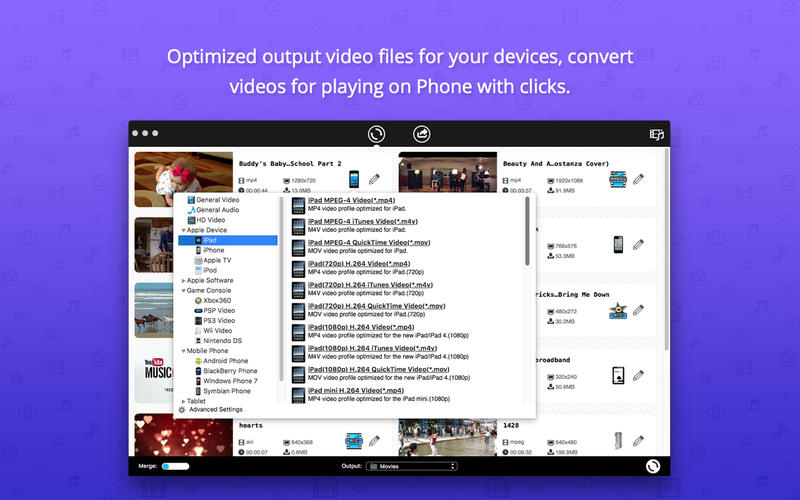Open the Convert tab icon in toolbar
This screenshot has height=500, width=800.
pyautogui.click(x=377, y=134)
